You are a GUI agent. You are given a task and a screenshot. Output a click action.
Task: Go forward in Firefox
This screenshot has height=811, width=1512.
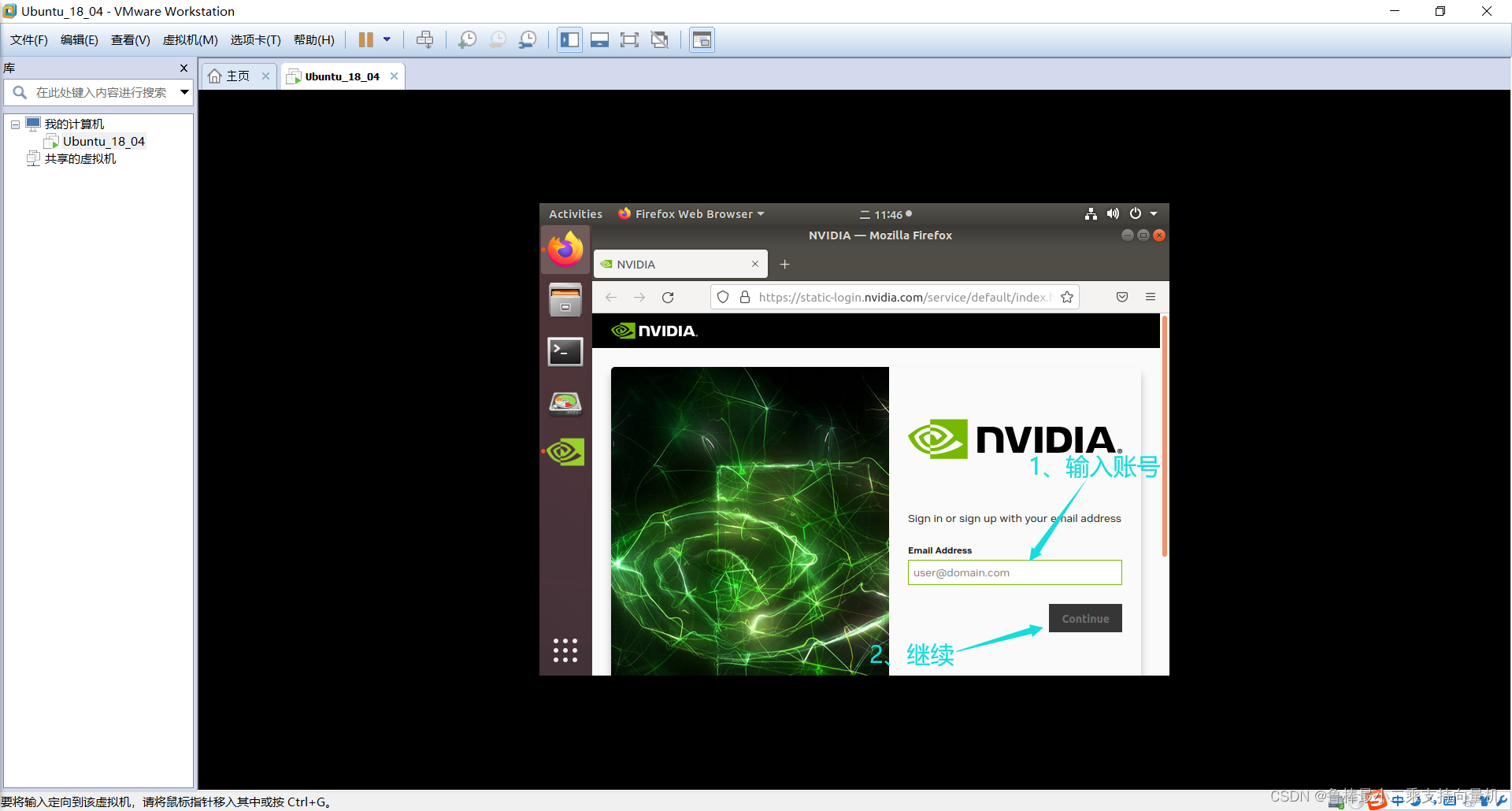pos(639,298)
